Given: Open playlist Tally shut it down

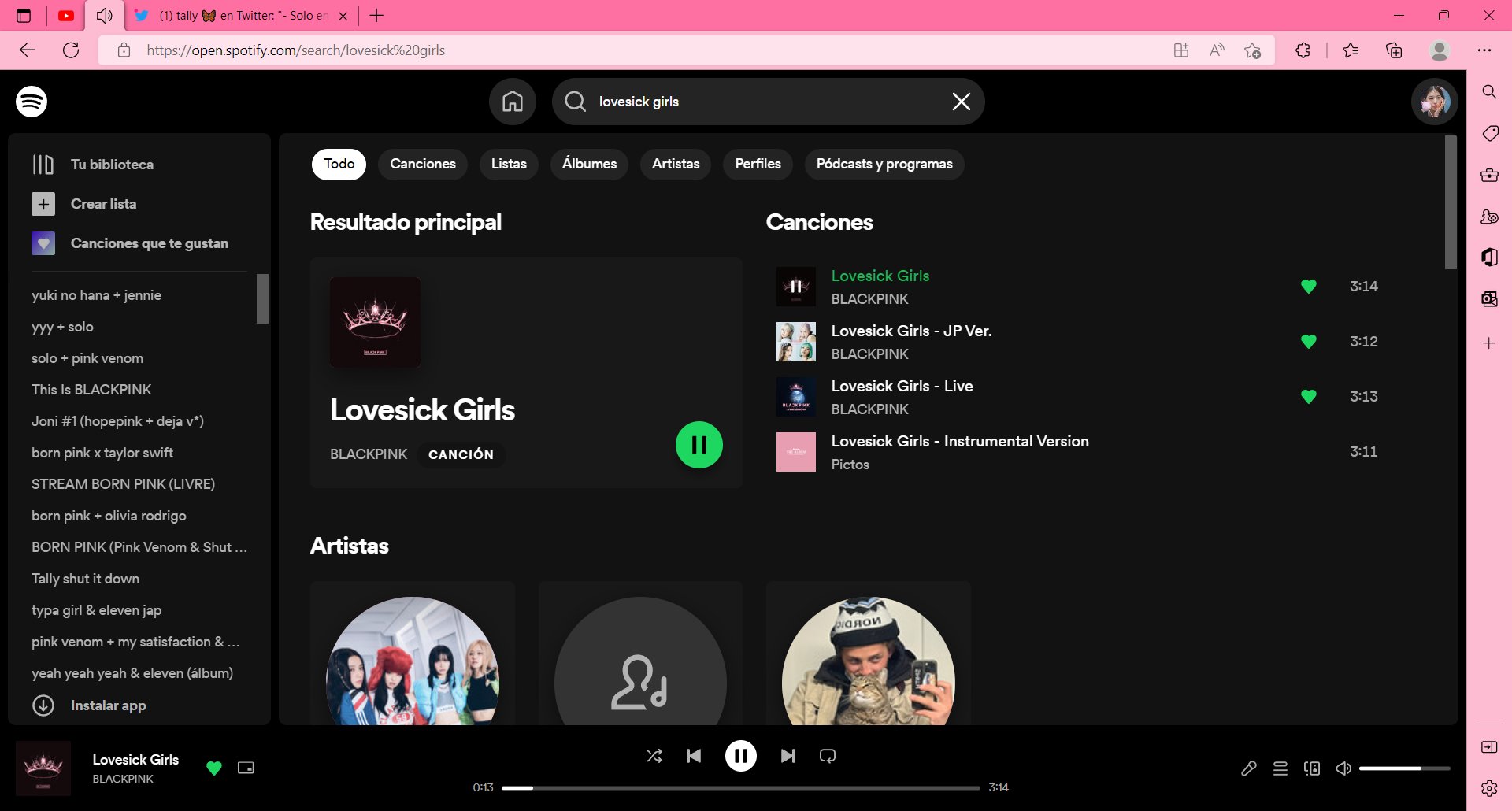Looking at the screenshot, I should coord(85,579).
